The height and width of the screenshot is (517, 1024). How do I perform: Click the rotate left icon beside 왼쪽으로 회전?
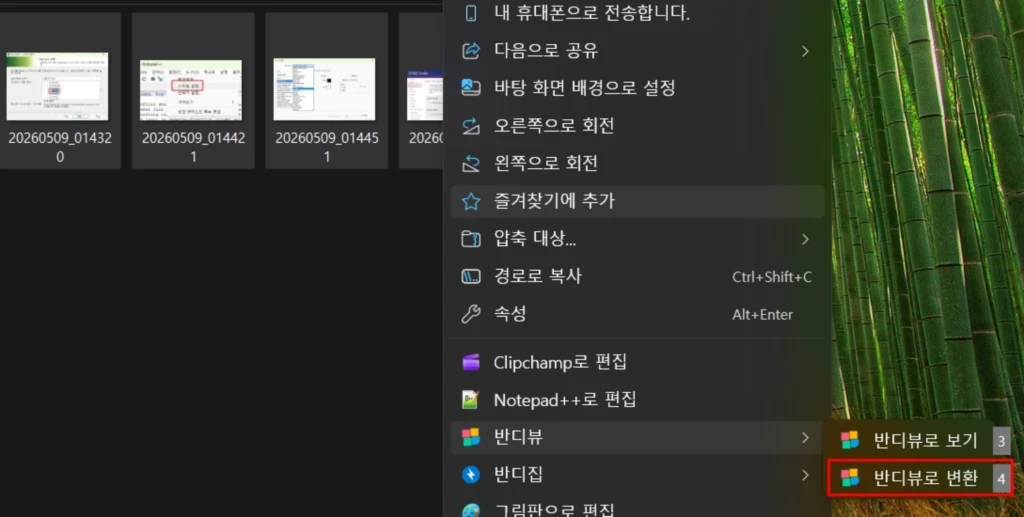[471, 163]
